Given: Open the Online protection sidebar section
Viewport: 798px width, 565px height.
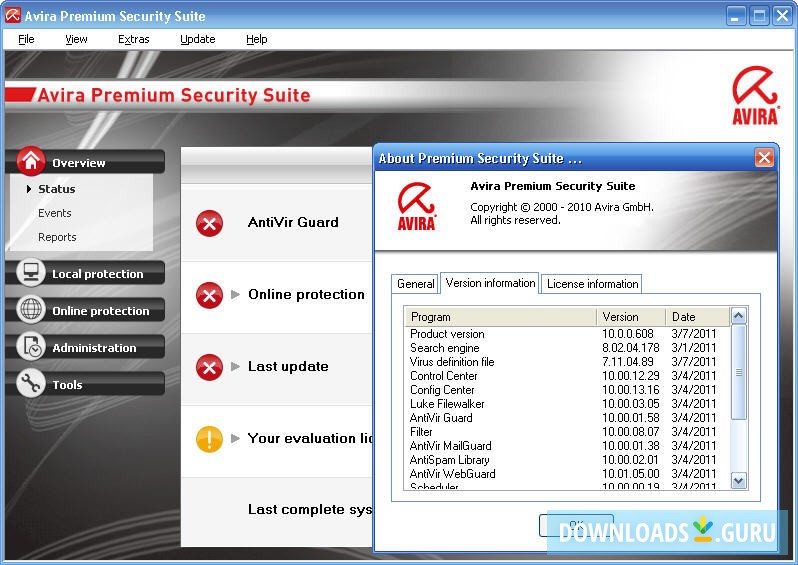Looking at the screenshot, I should (86, 310).
